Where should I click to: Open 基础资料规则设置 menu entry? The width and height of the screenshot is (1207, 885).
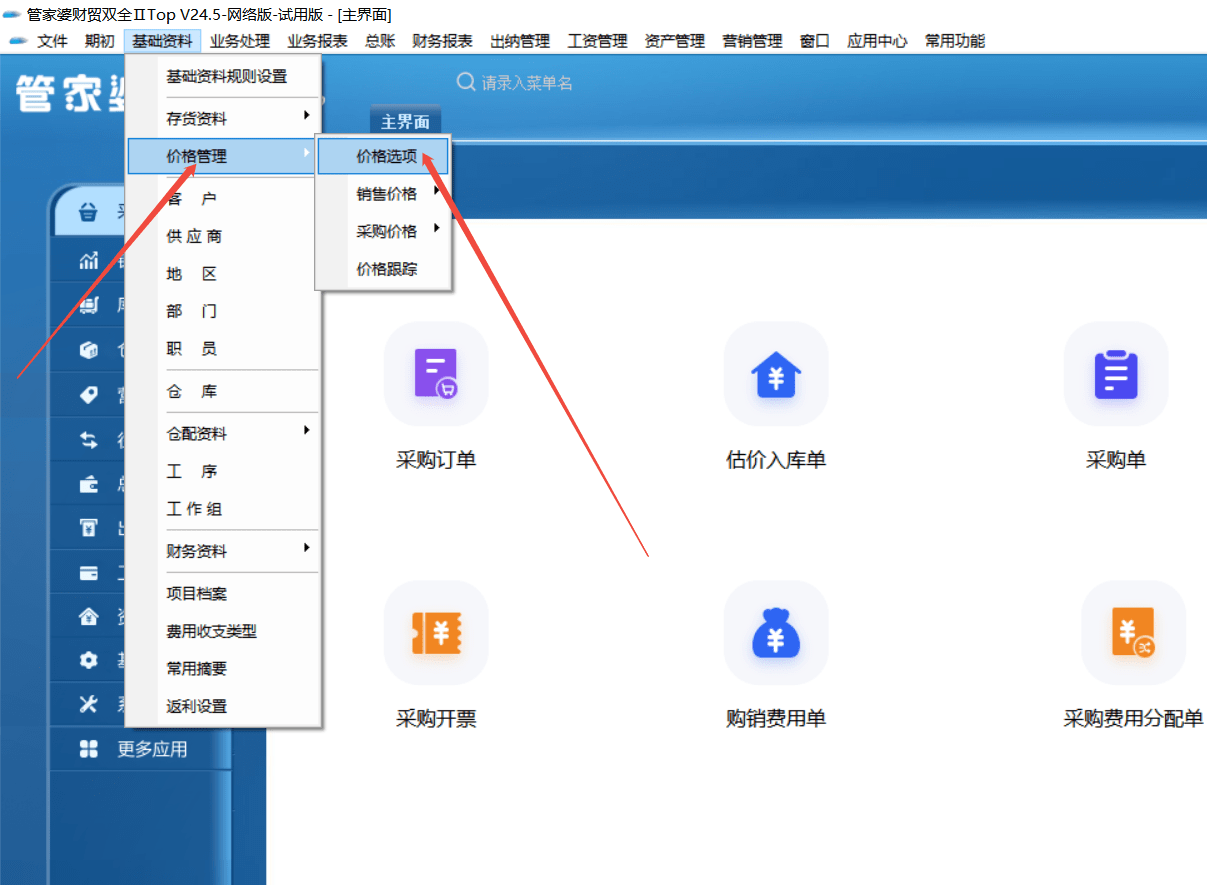223,76
